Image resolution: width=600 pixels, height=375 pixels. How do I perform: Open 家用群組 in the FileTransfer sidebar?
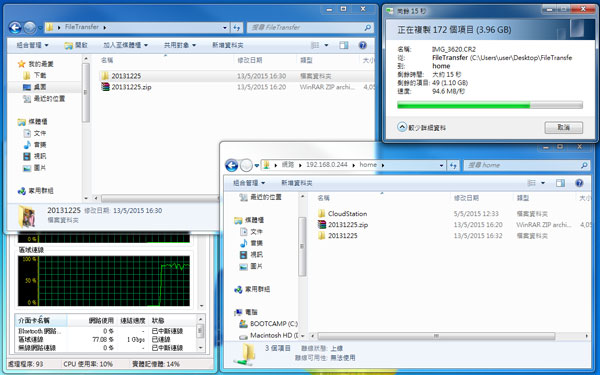click(36, 191)
